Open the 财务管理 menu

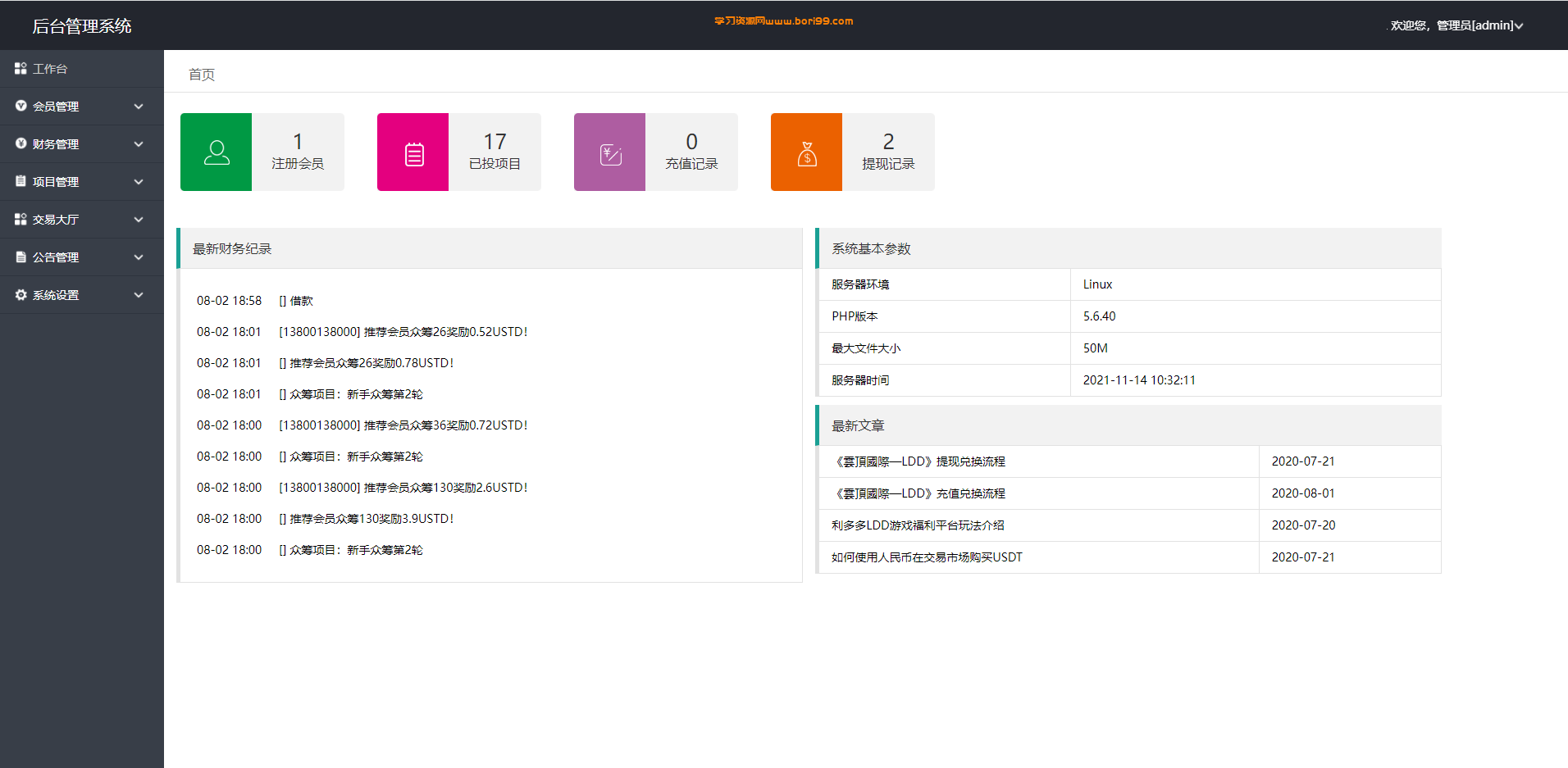click(x=82, y=144)
